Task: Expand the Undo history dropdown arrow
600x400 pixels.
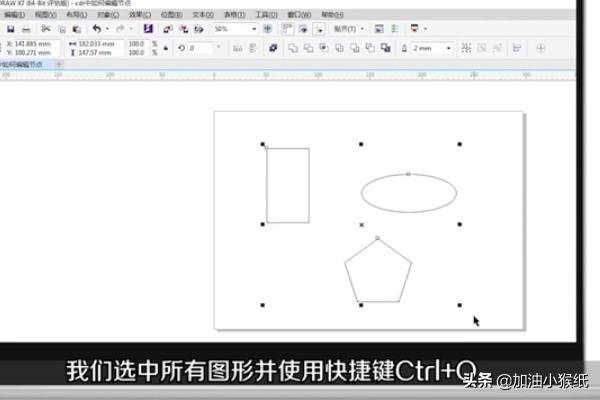Action: point(108,29)
